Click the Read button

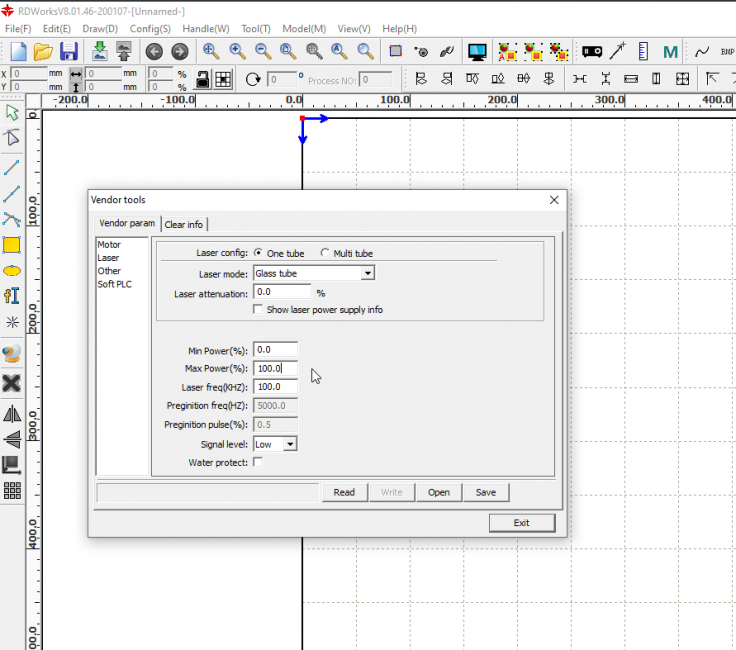(344, 492)
